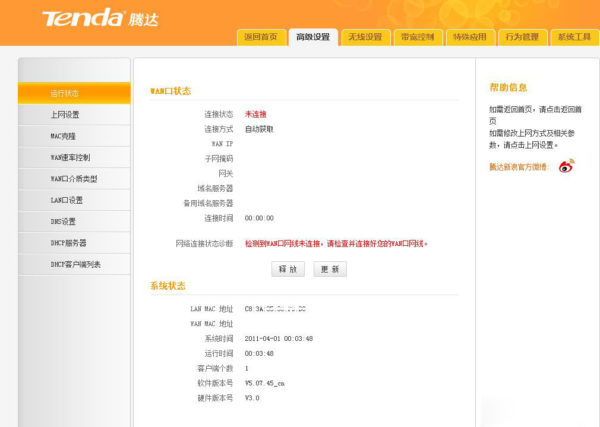Open 上网设置 from the sidebar
This screenshot has height=427, width=600.
click(74, 115)
